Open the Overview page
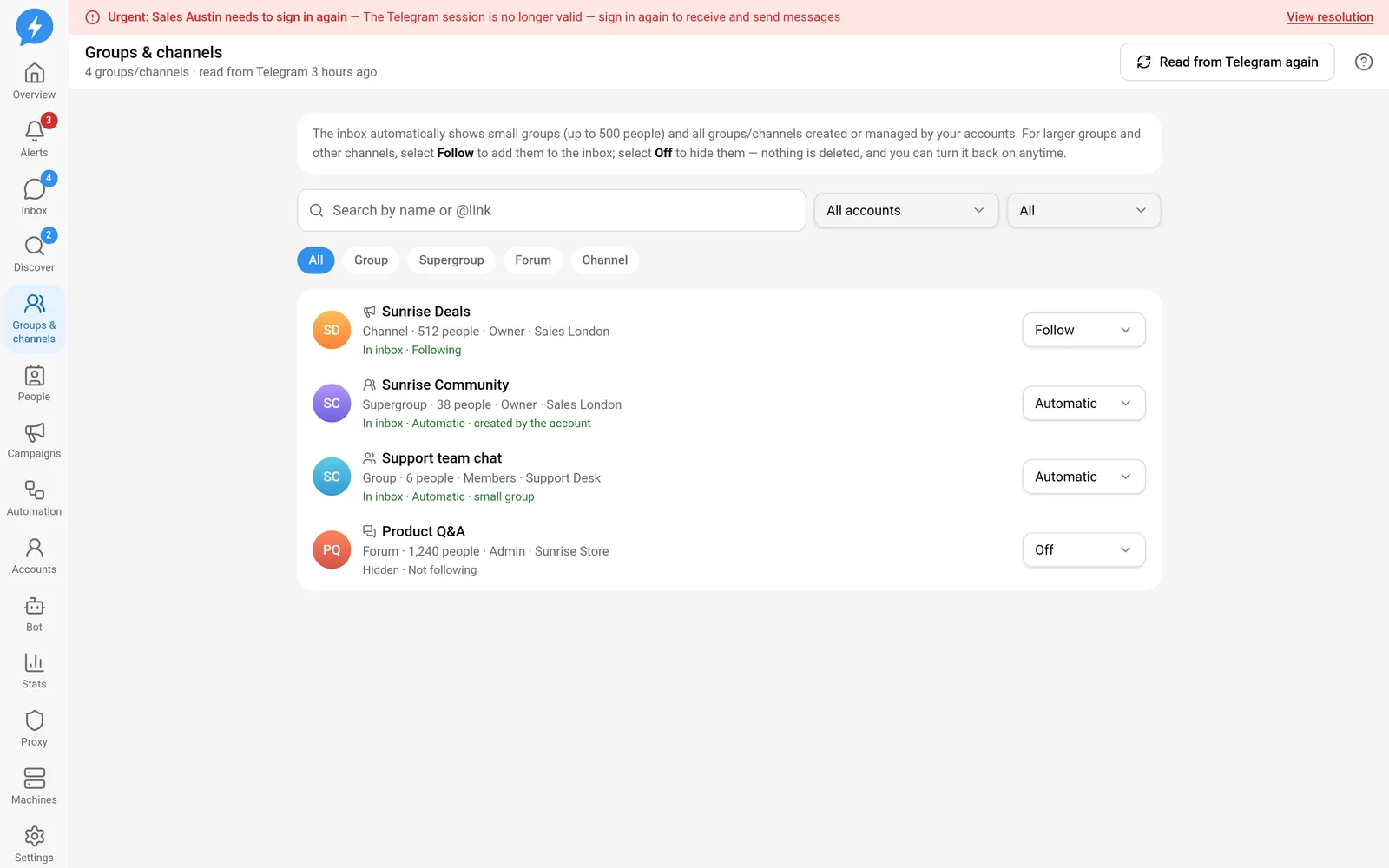The image size is (1389, 868). [35, 82]
